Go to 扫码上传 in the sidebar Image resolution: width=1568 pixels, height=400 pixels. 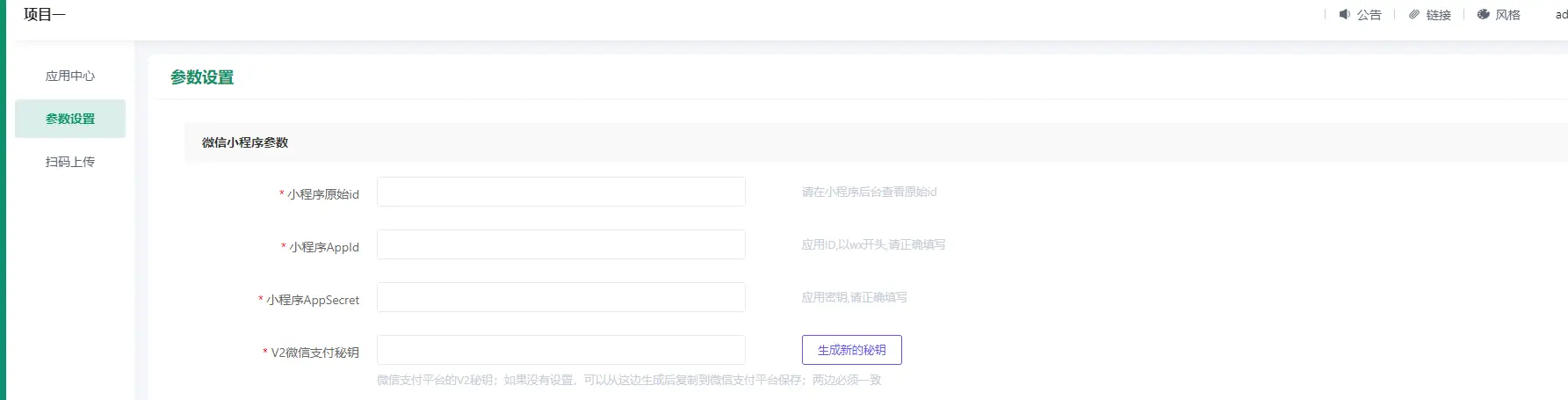coord(70,162)
